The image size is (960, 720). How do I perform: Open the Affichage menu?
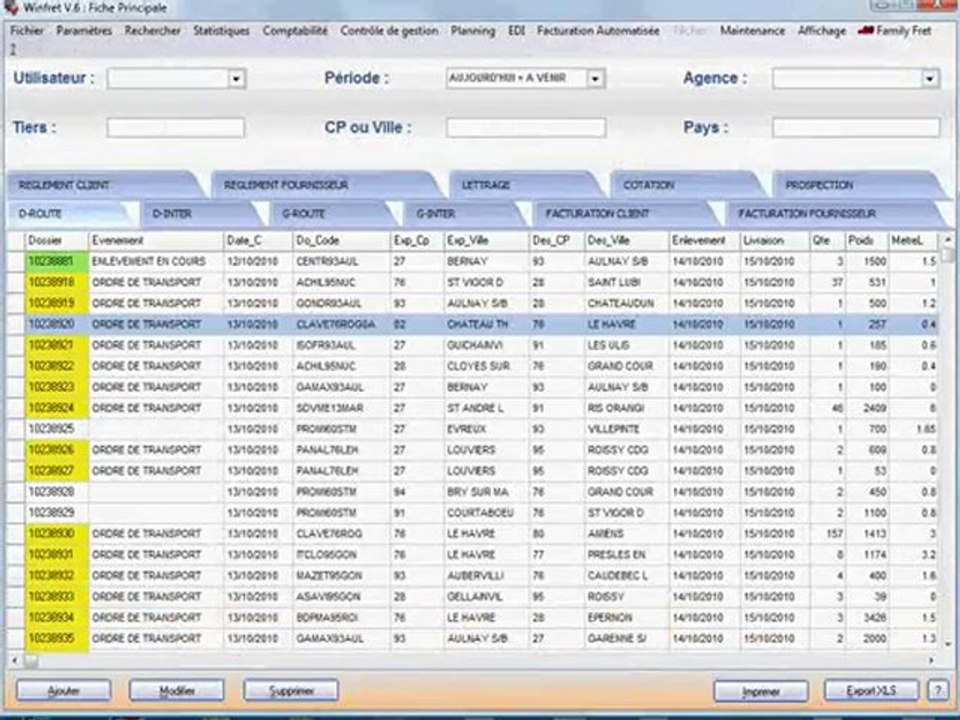click(x=821, y=30)
